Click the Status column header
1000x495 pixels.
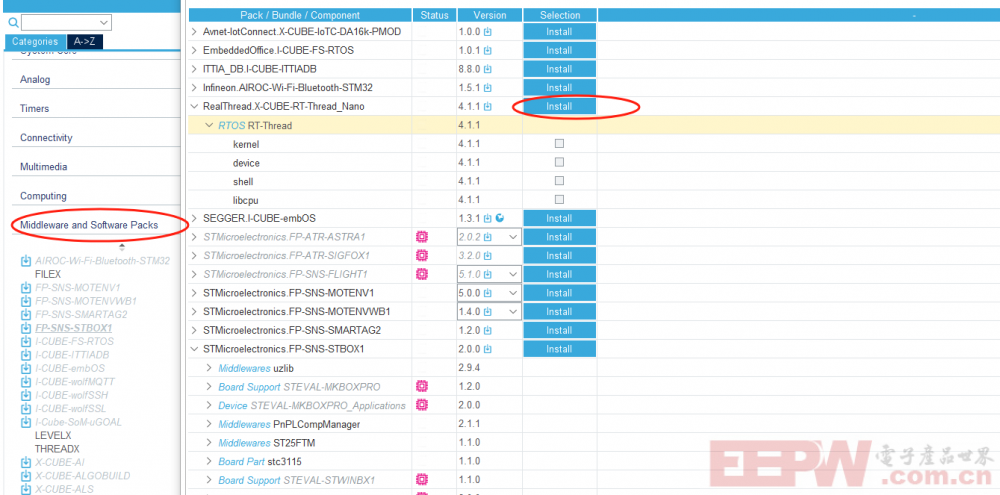(435, 15)
